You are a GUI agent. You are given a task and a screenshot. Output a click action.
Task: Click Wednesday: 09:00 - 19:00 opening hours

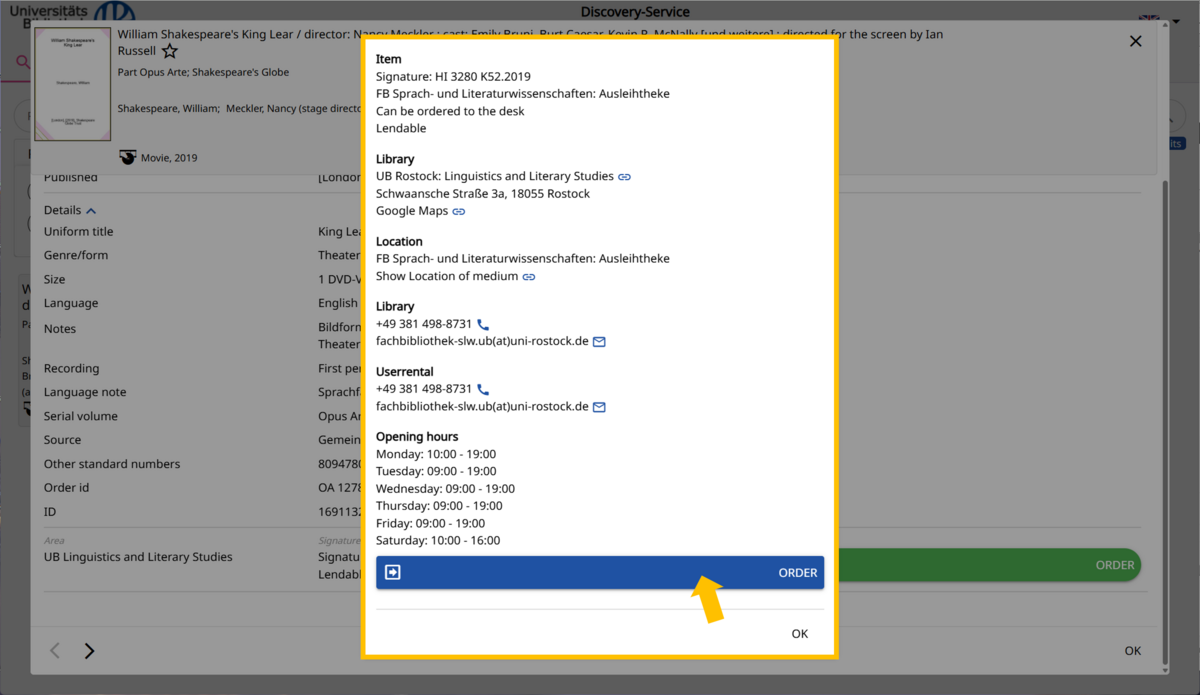click(x=445, y=489)
